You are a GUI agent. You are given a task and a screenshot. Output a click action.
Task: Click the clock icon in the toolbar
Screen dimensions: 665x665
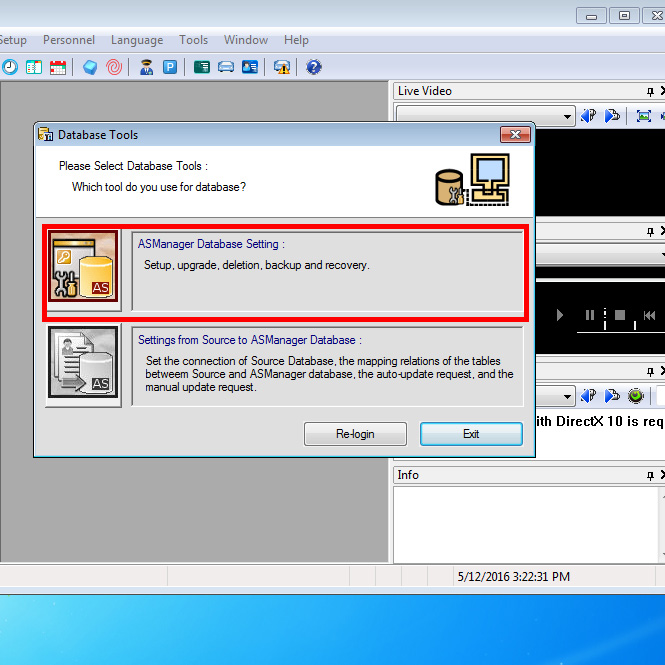(10, 67)
